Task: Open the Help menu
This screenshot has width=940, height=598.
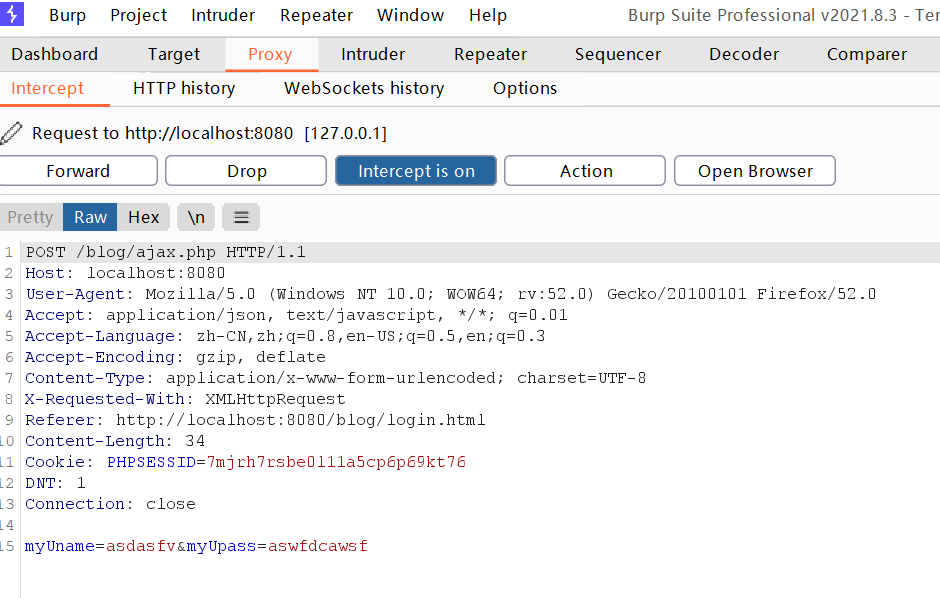Action: (488, 15)
